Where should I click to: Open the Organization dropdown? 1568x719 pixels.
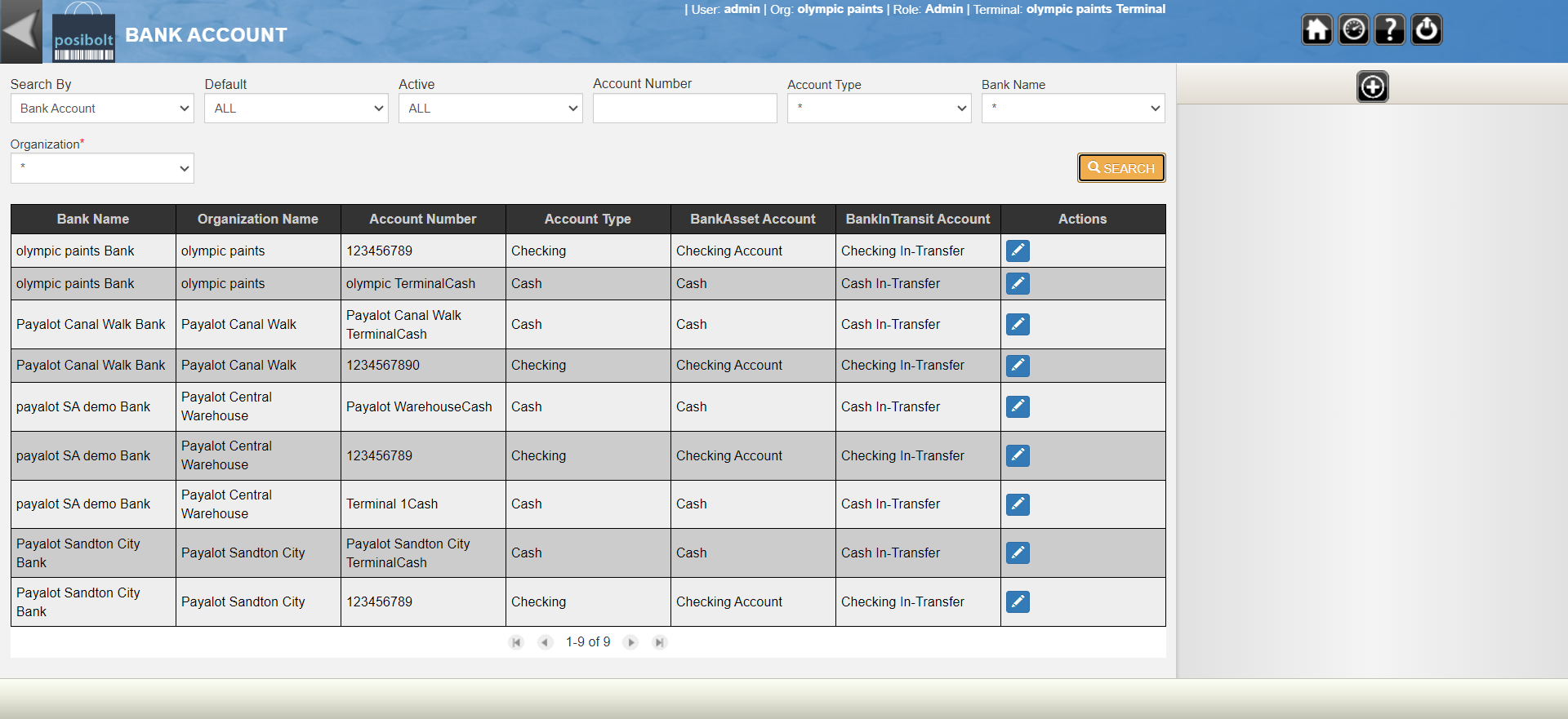point(102,168)
